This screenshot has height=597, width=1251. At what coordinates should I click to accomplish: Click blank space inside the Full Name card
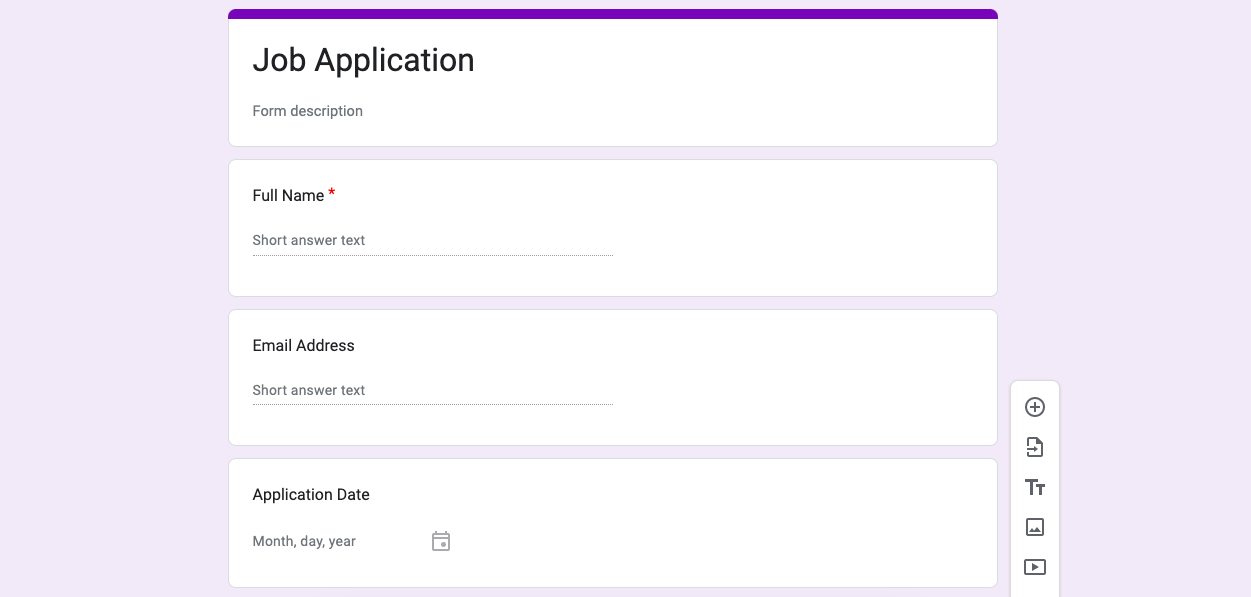(800, 230)
